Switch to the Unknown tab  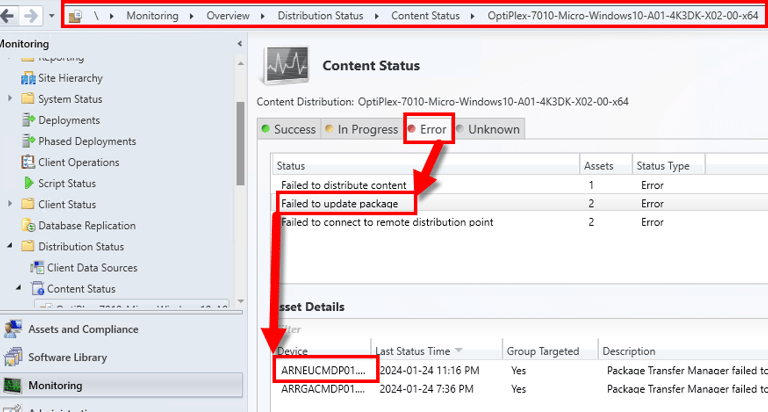click(x=488, y=129)
